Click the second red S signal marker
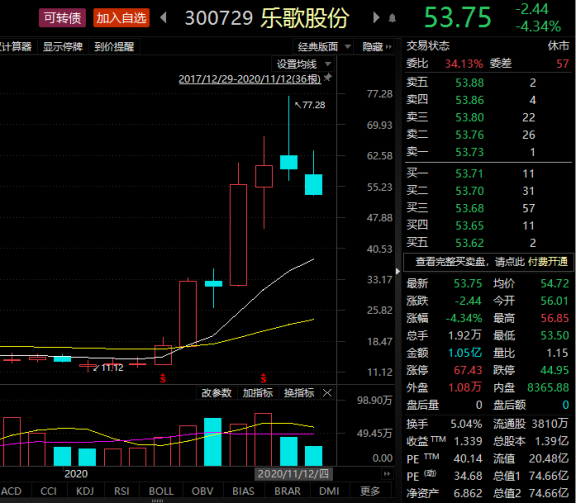Viewport: 576px width, 504px height. point(263,378)
